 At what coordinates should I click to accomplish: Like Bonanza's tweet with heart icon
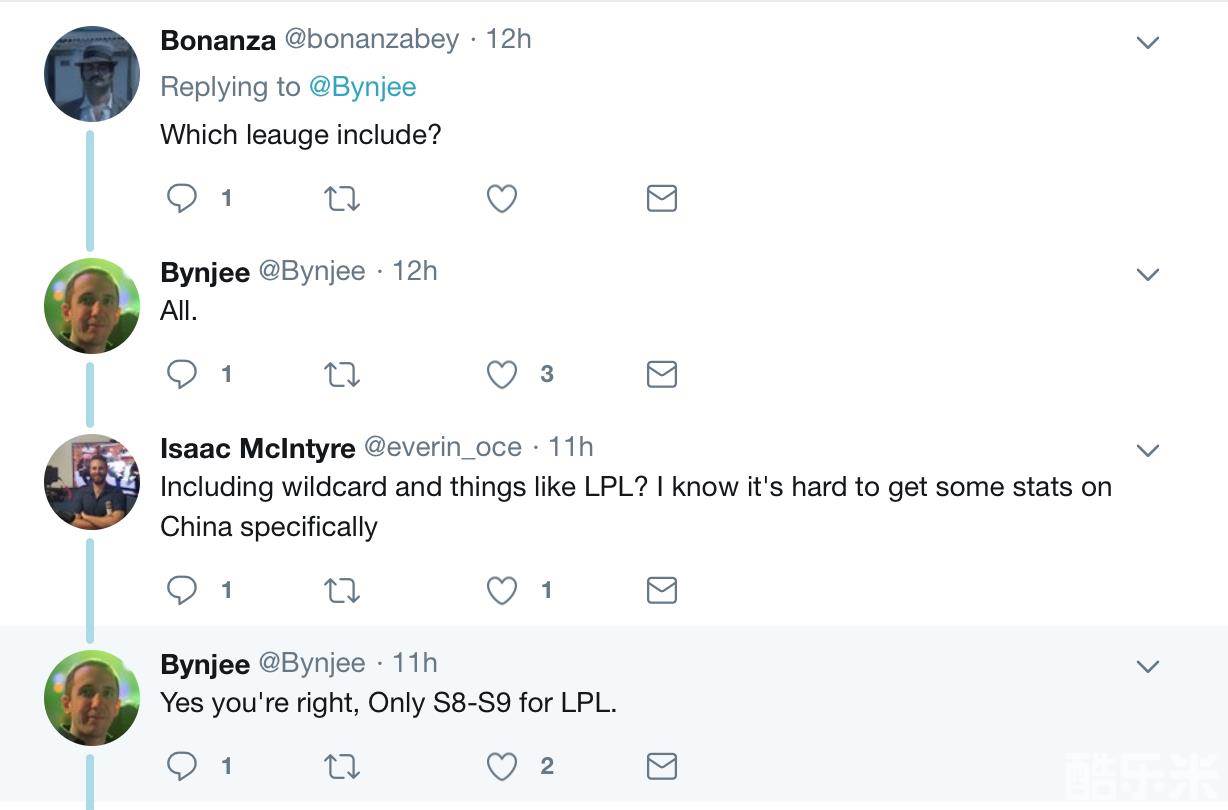[x=501, y=198]
